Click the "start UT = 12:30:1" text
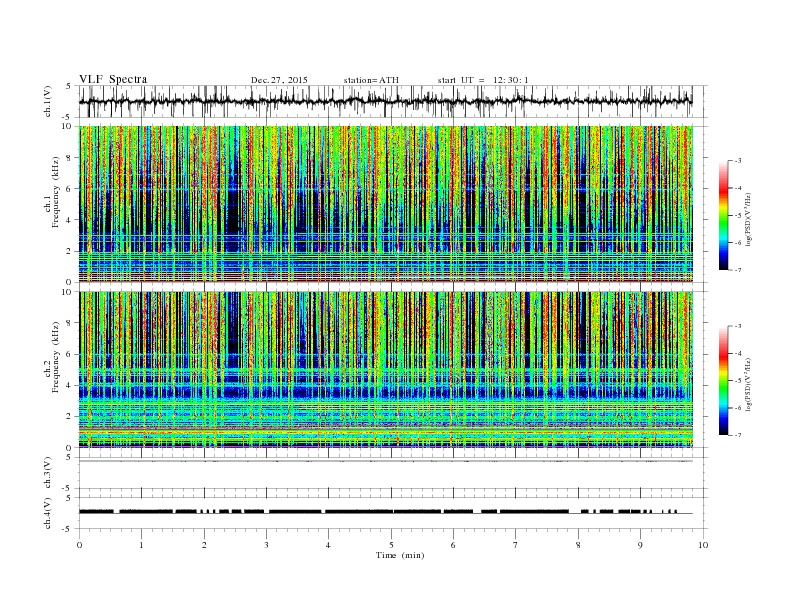The image size is (792, 612). click(x=483, y=80)
